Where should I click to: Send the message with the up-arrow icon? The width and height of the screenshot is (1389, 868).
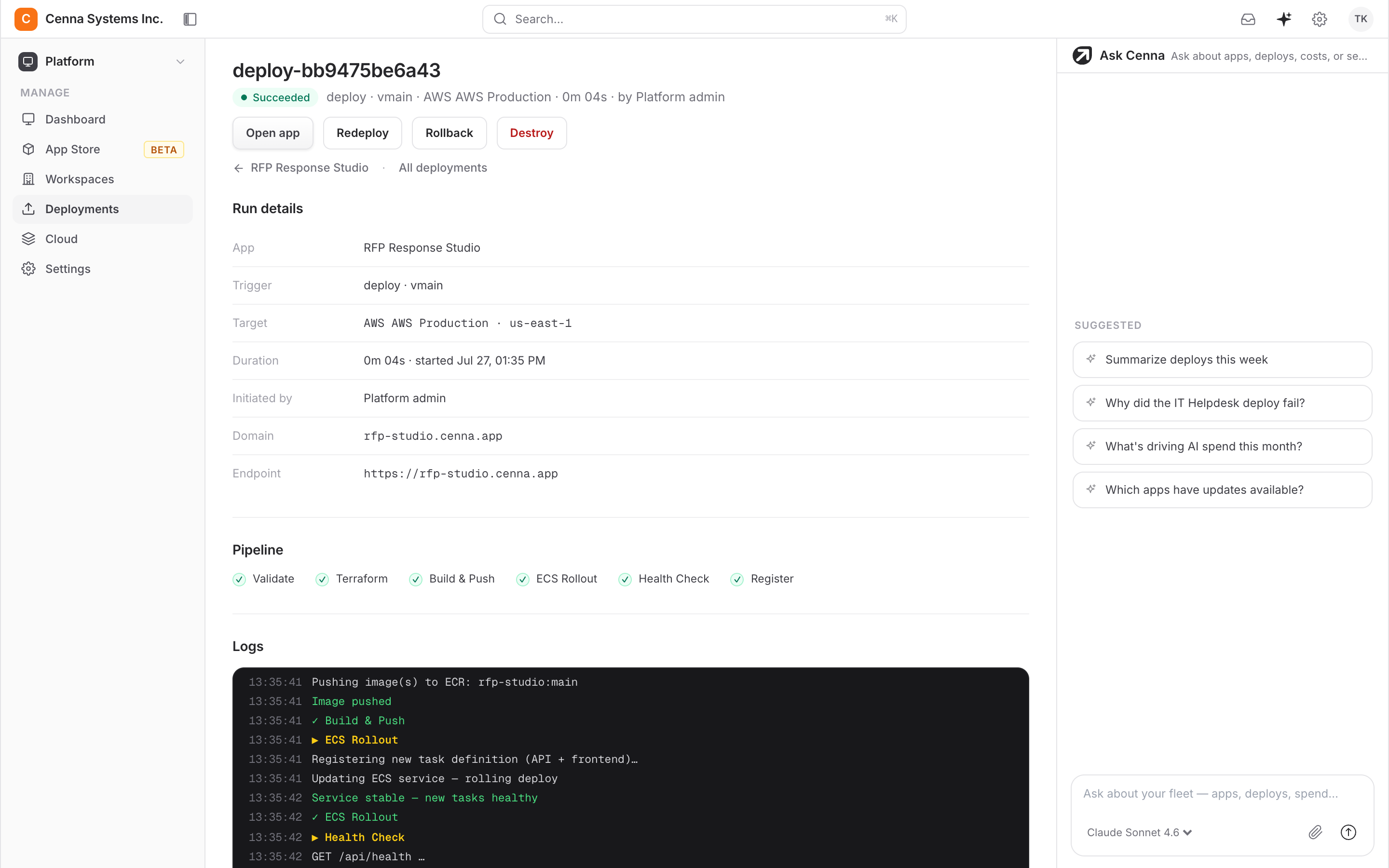[x=1348, y=832]
